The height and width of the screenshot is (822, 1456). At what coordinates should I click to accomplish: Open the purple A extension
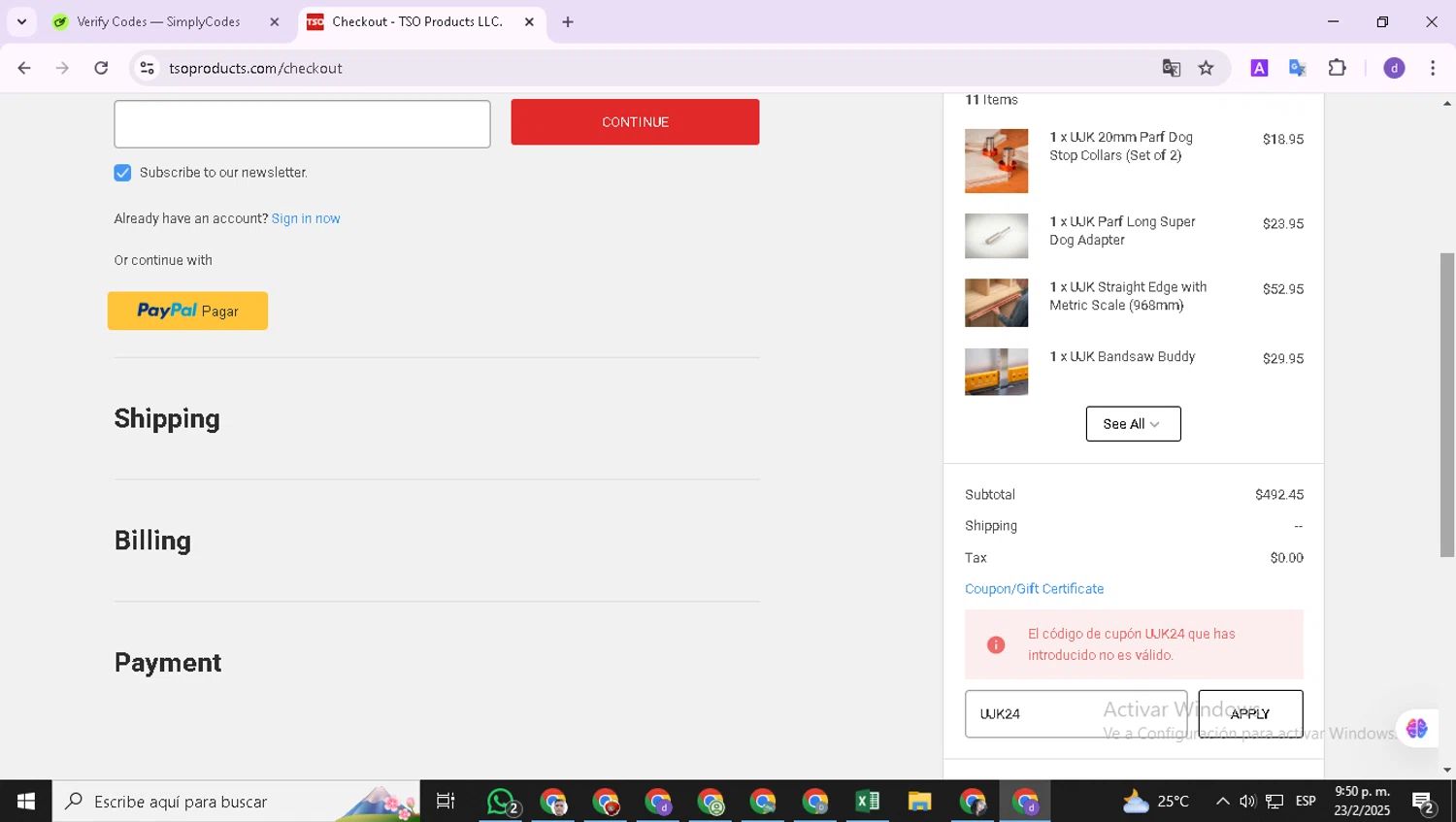click(x=1259, y=68)
